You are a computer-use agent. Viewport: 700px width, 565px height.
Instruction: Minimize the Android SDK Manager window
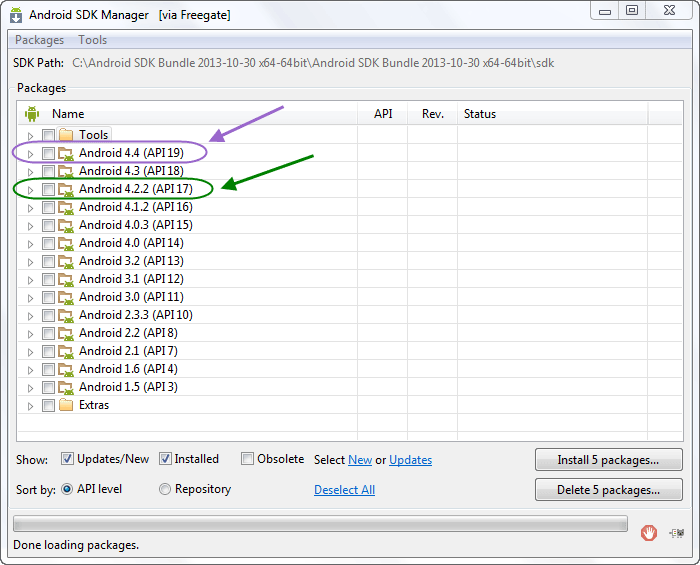(605, 11)
